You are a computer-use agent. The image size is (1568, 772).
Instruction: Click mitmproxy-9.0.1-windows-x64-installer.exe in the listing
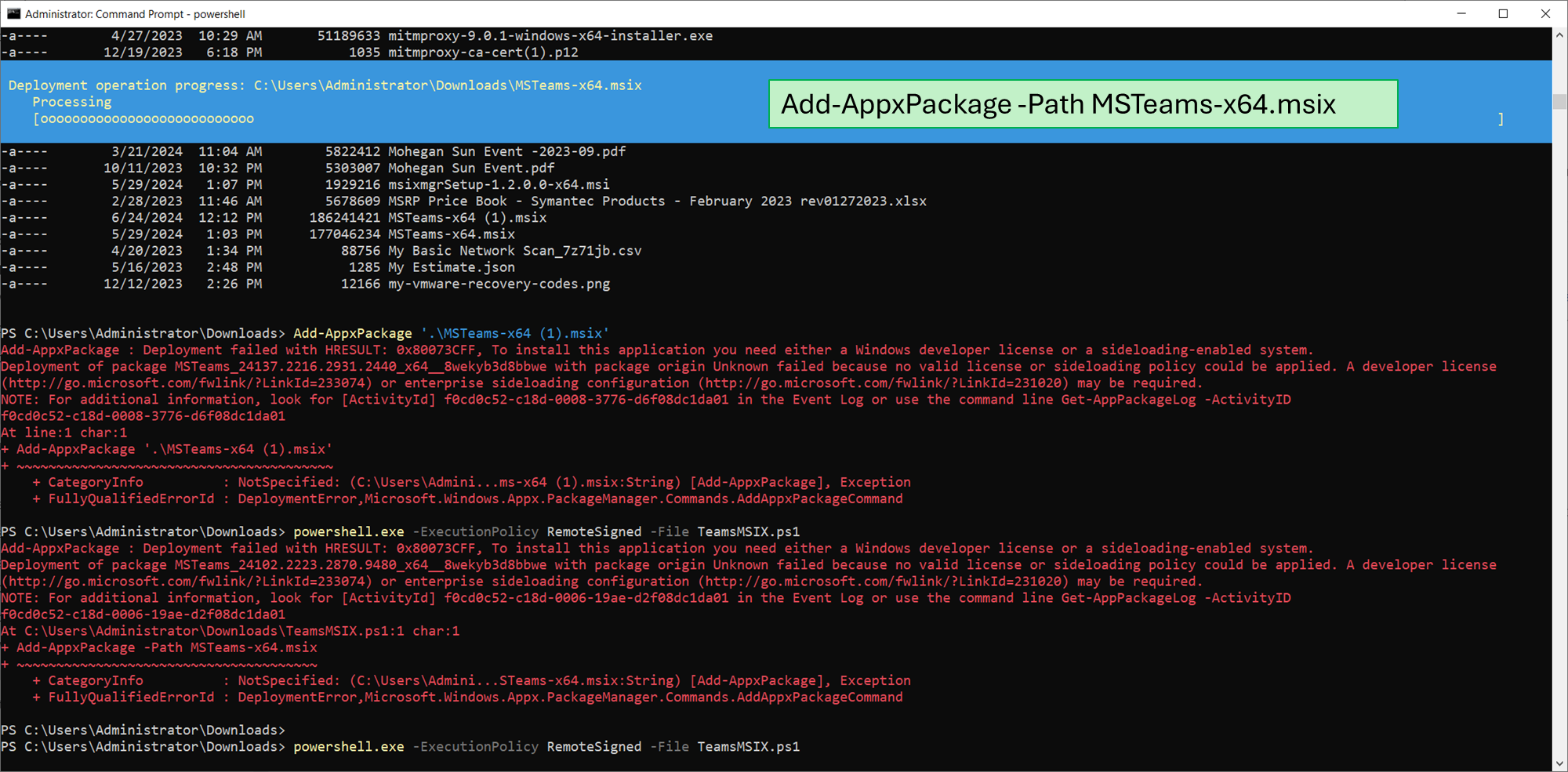point(550,36)
